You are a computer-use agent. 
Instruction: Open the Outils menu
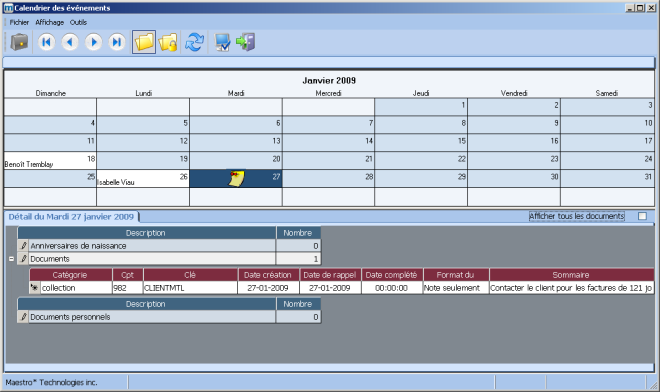pos(78,22)
